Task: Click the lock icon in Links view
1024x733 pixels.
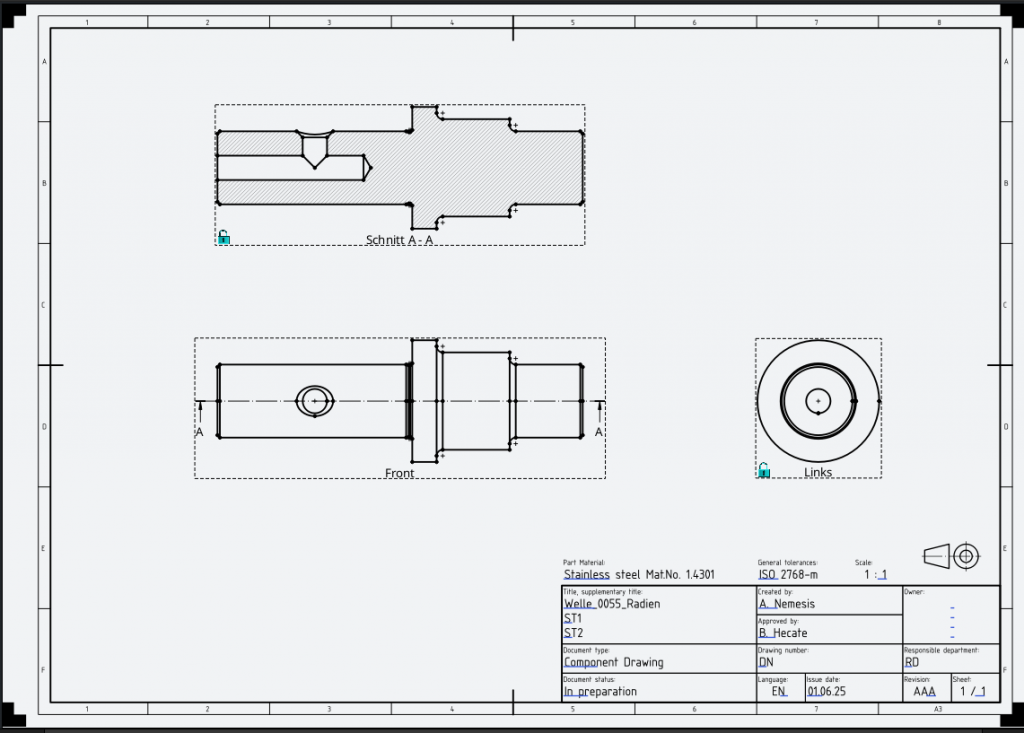Action: 764,470
